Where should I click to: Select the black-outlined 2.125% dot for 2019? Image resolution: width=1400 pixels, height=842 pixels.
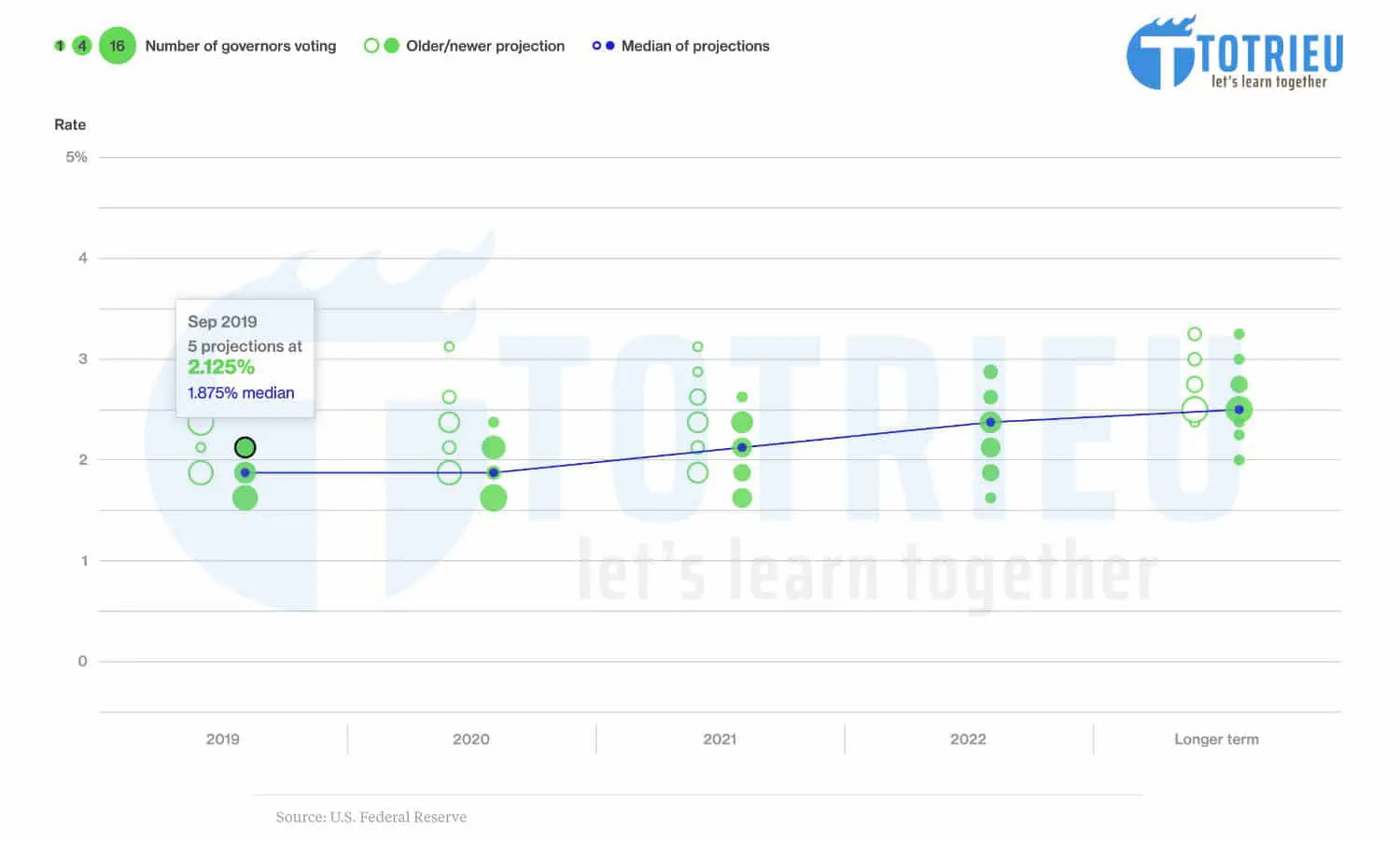tap(245, 448)
